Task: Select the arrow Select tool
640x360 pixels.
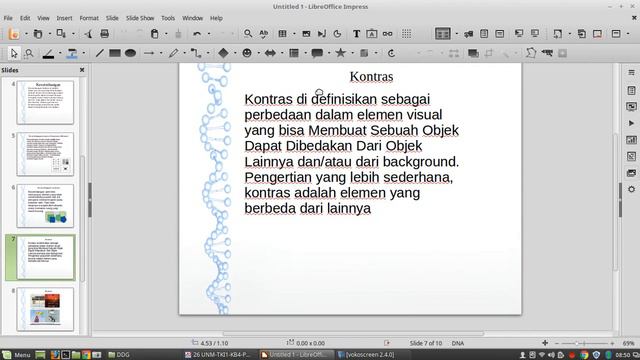Action: pyautogui.click(x=13, y=53)
